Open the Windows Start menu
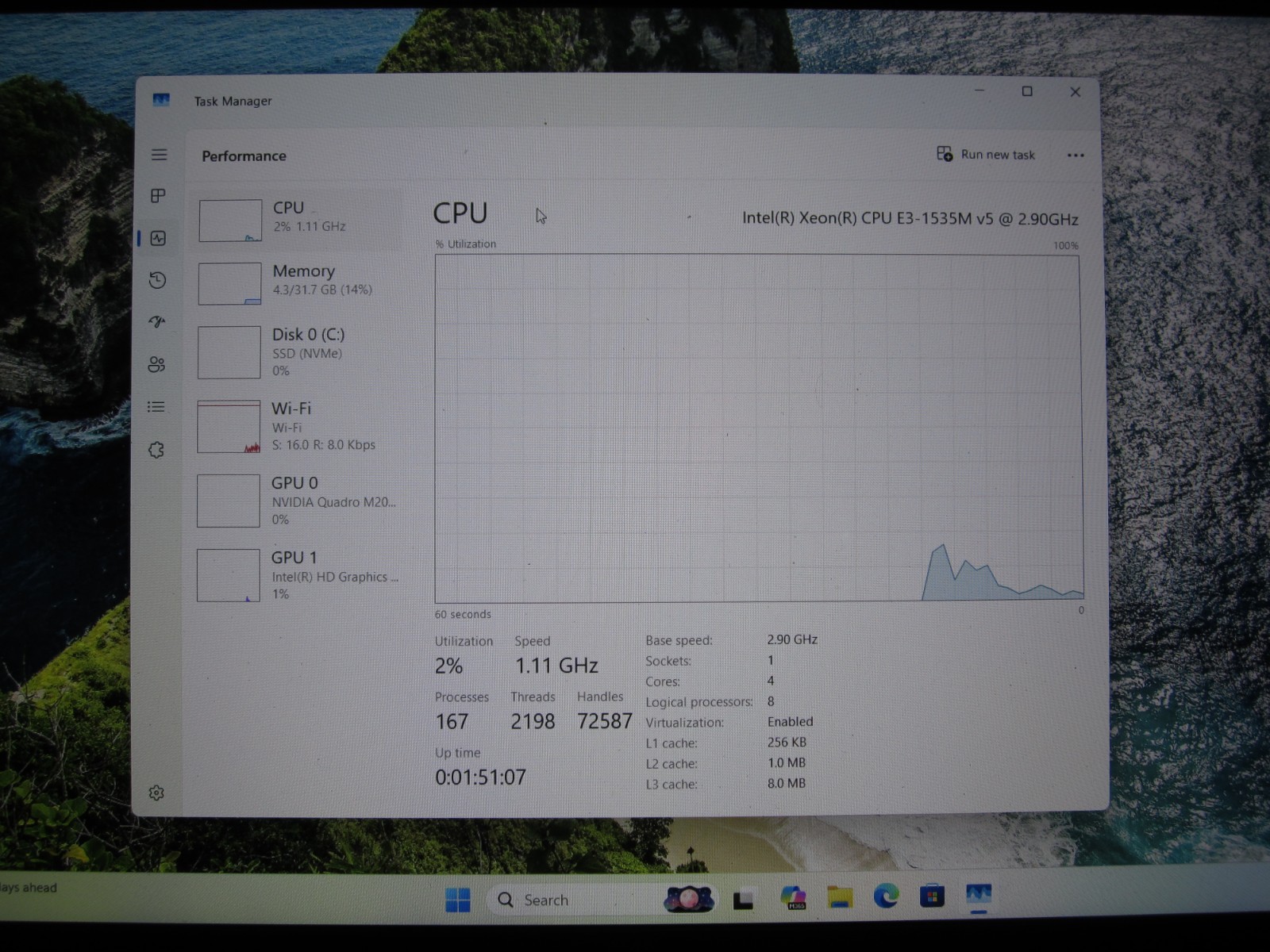Screen dimensions: 1270x952 click(x=458, y=900)
